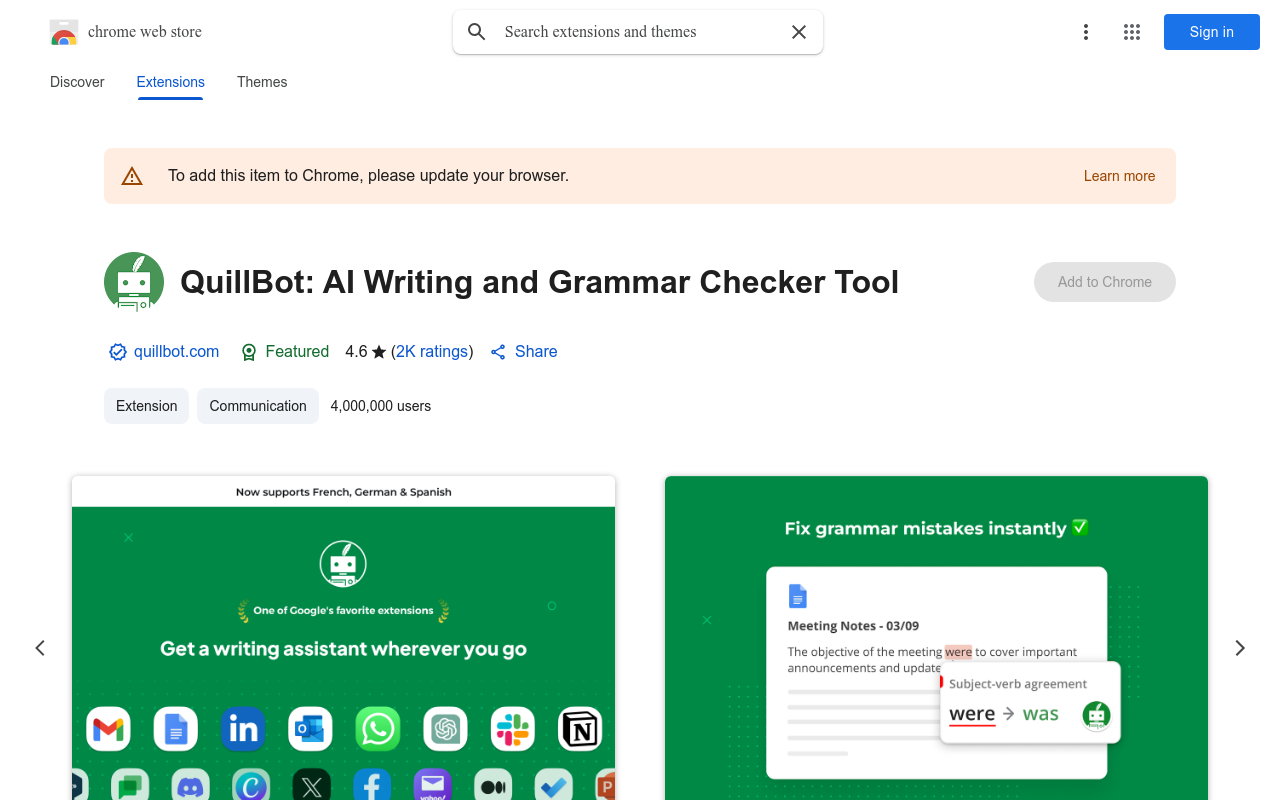Screen dimensions: 1280x800
Task: Click the QuillBot extension title heading
Action: tap(539, 282)
